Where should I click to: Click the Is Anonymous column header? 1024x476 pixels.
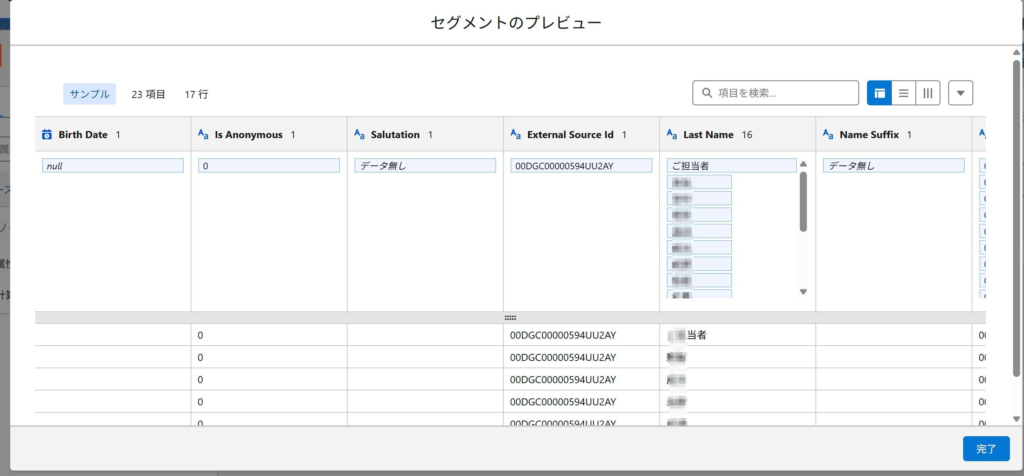click(x=269, y=135)
